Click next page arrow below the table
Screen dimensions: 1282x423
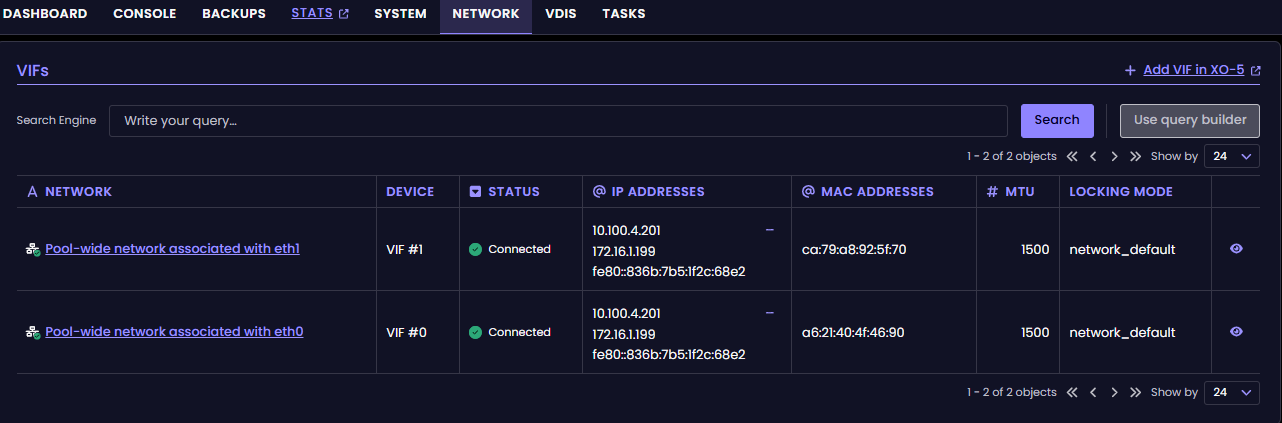[x=1114, y=393]
